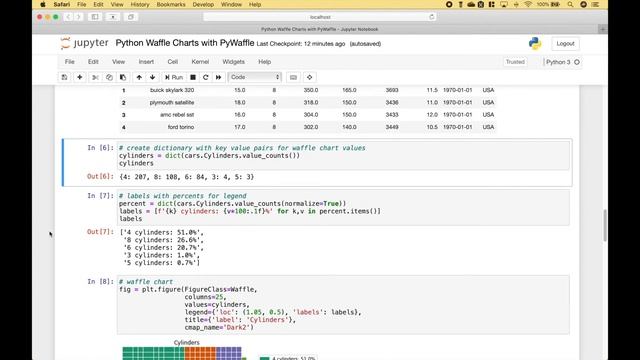This screenshot has width=640, height=360.
Task: Paste cells below
Action: coord(123,77)
